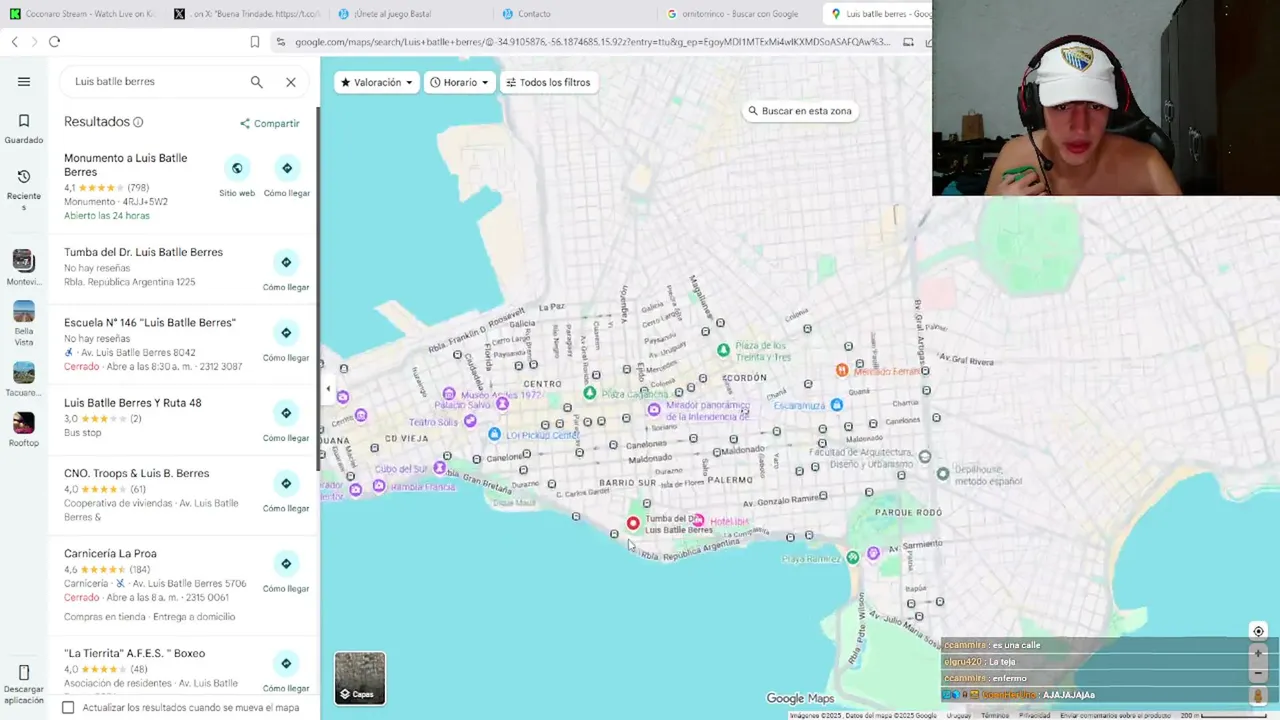Open Todos los filtros panel
The width and height of the screenshot is (1280, 720).
548,82
